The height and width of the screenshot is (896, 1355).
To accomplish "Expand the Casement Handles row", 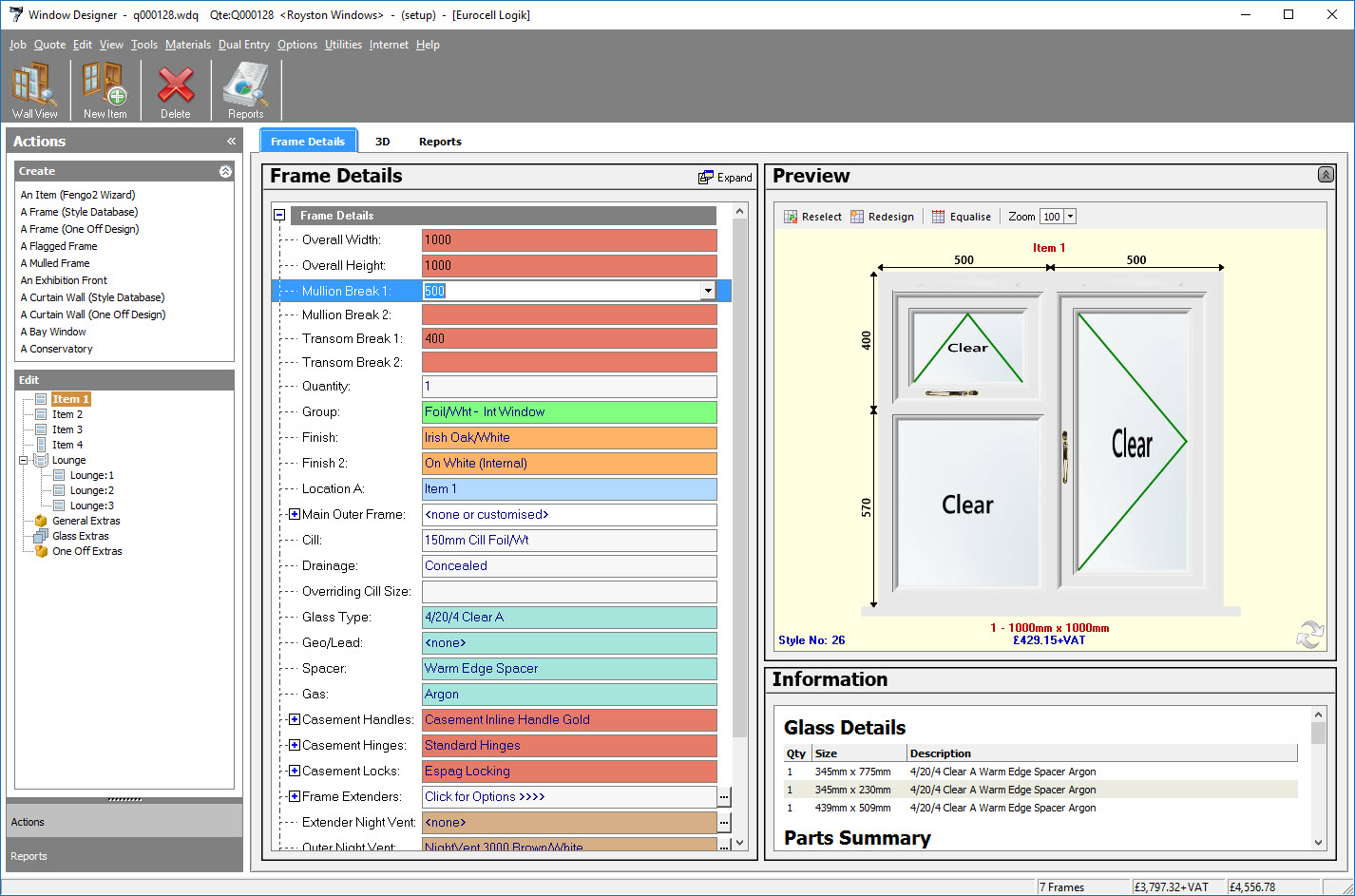I will coord(295,720).
